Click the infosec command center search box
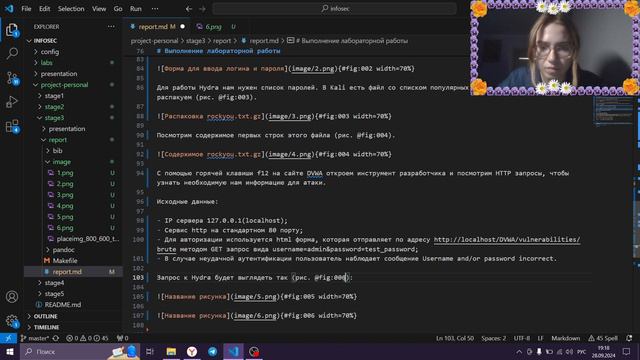 (334, 9)
